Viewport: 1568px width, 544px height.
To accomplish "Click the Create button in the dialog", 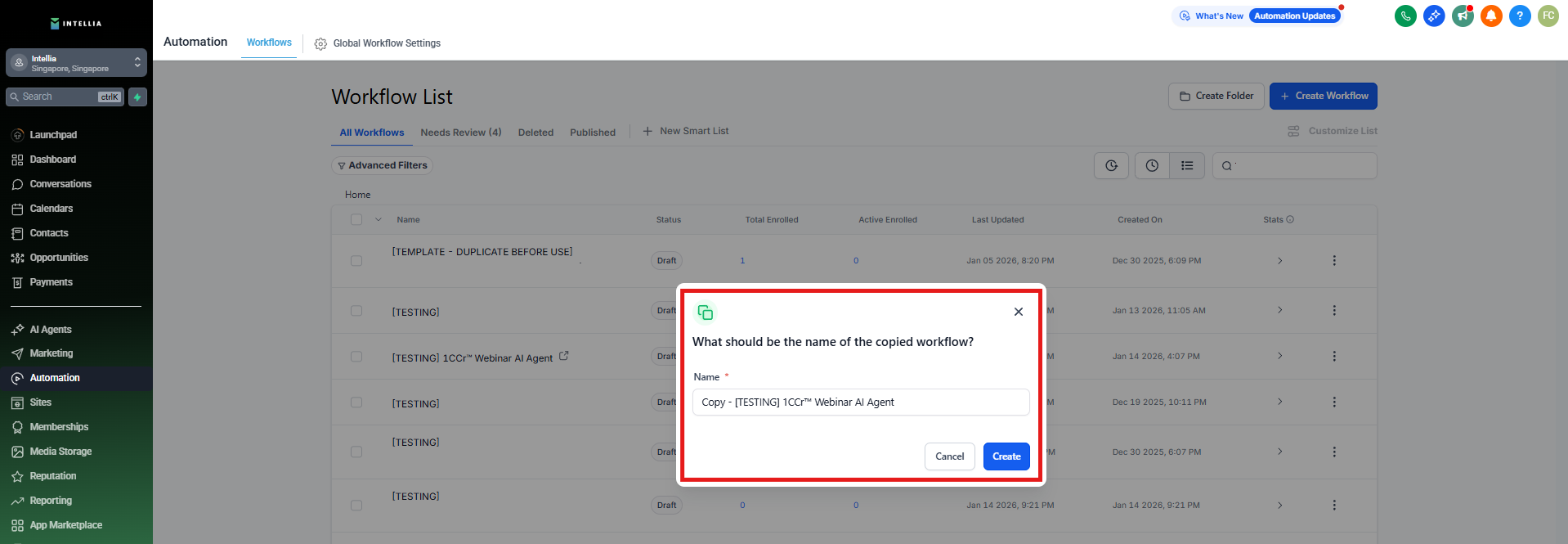I will tap(1006, 456).
